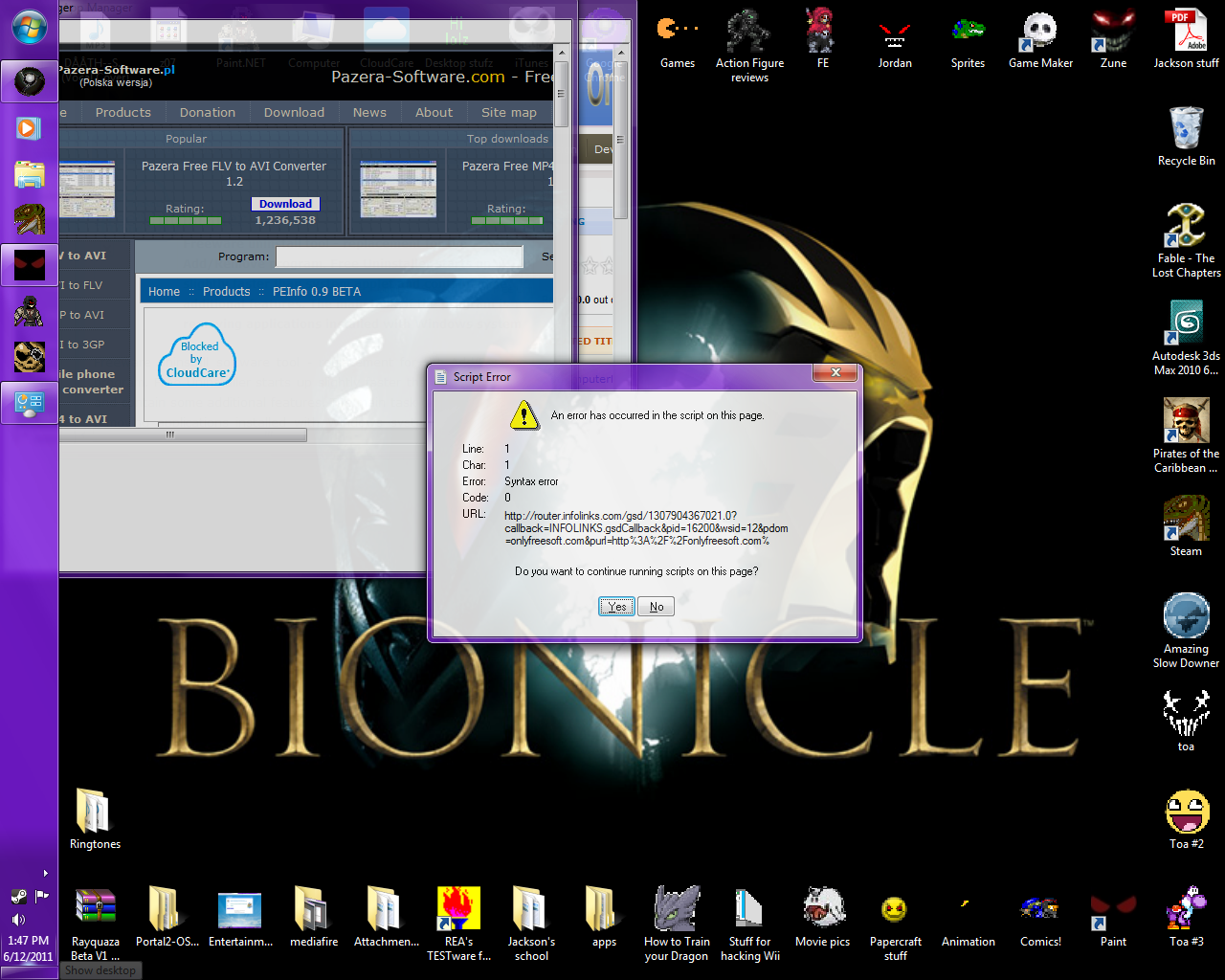Click No in the Script Error dialog
The width and height of the screenshot is (1225, 980).
pyautogui.click(x=657, y=607)
